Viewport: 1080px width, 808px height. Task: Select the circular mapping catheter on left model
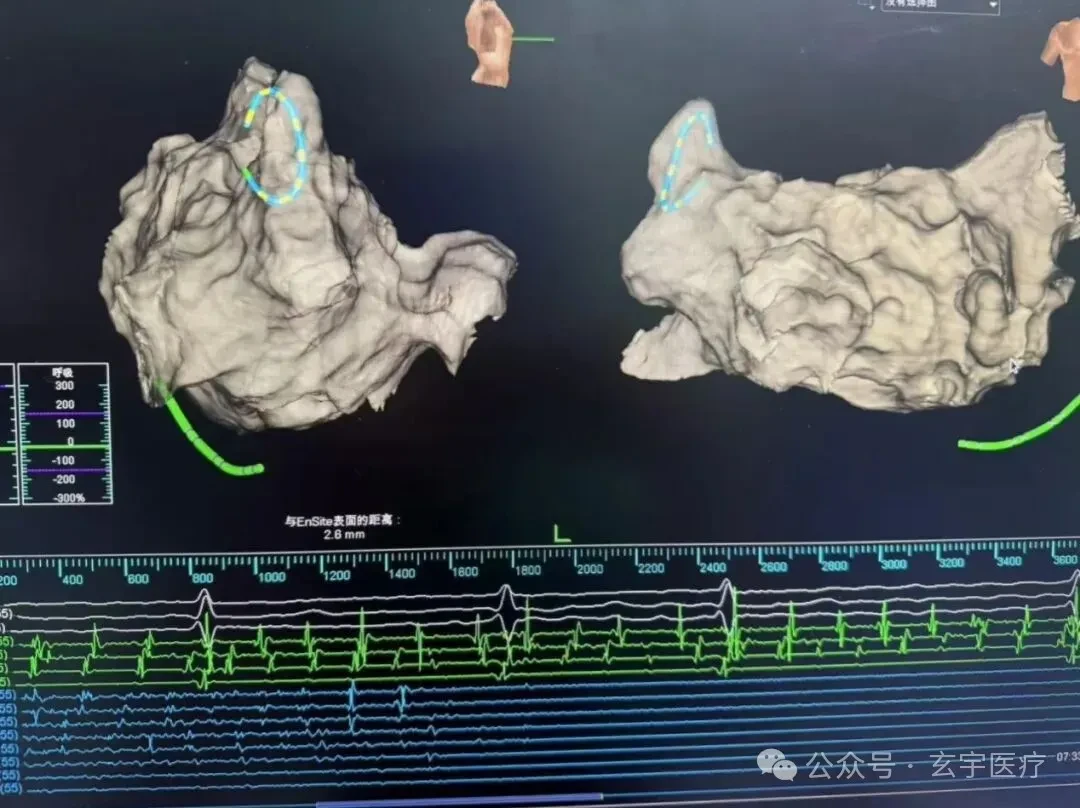(x=275, y=147)
